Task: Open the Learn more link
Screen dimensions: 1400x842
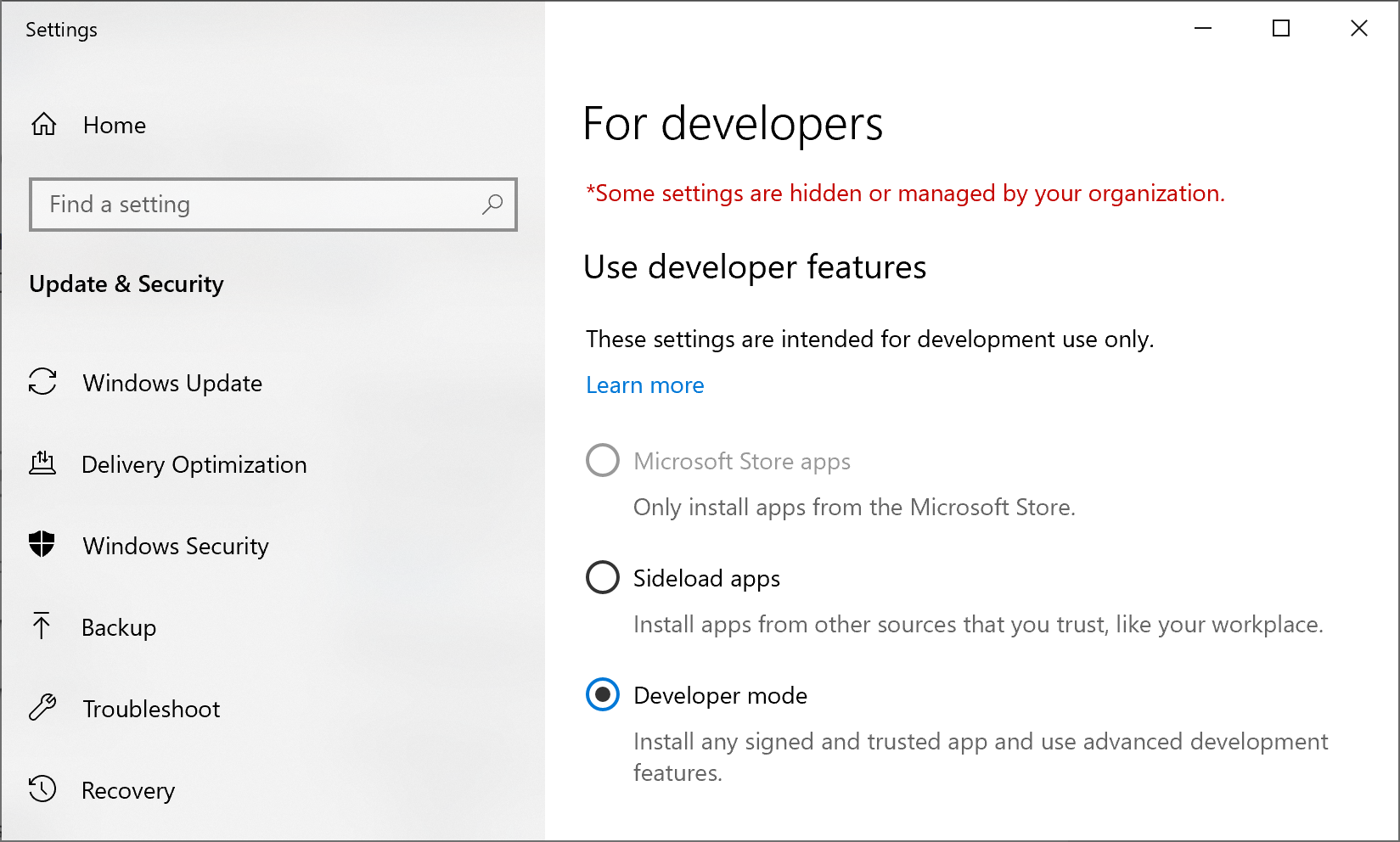Action: pyautogui.click(x=644, y=385)
